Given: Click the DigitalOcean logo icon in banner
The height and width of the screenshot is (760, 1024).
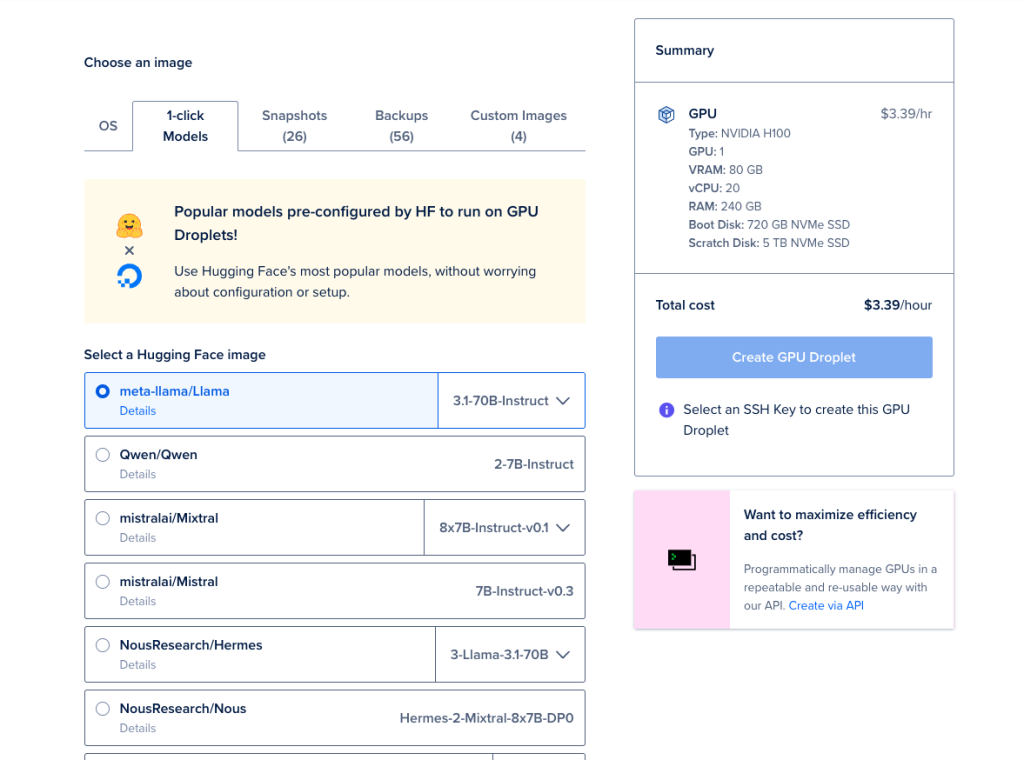Looking at the screenshot, I should (x=129, y=276).
